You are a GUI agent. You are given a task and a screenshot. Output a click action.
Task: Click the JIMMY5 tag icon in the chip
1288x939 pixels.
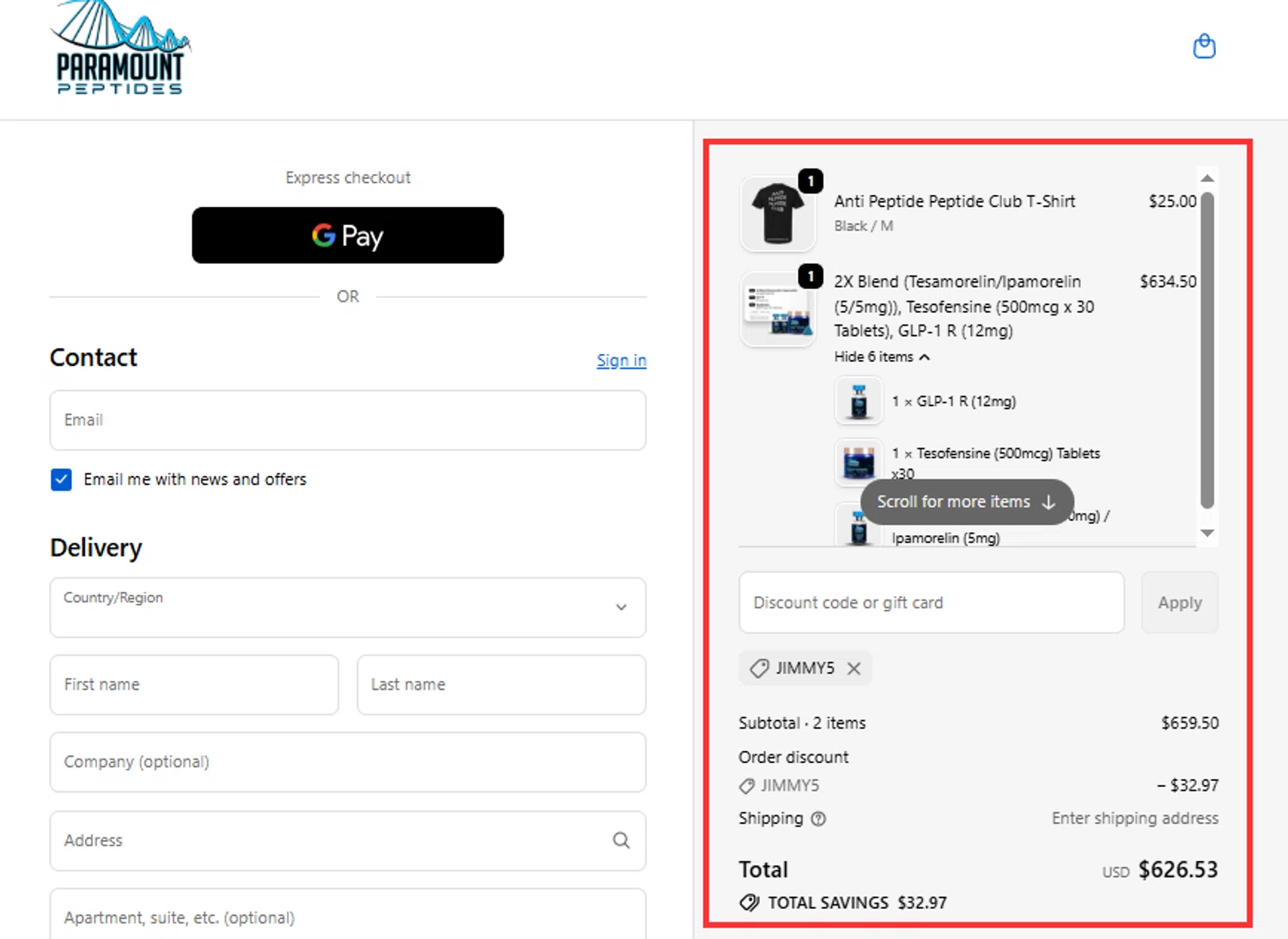[x=759, y=668]
